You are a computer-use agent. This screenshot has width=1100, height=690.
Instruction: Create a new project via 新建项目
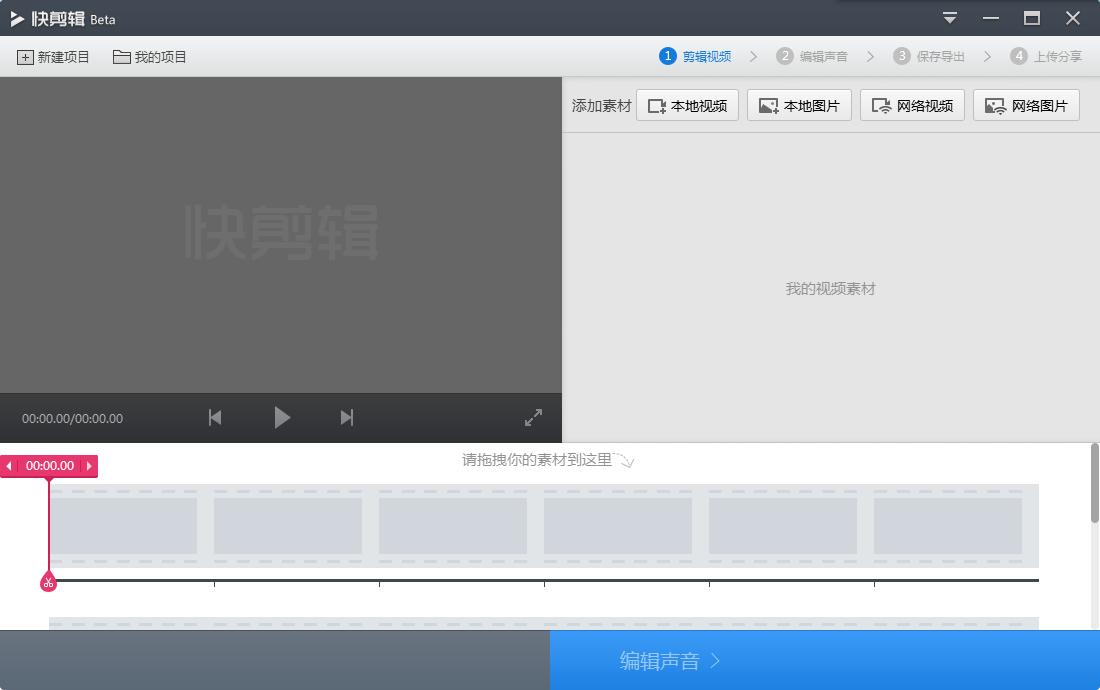(x=52, y=57)
